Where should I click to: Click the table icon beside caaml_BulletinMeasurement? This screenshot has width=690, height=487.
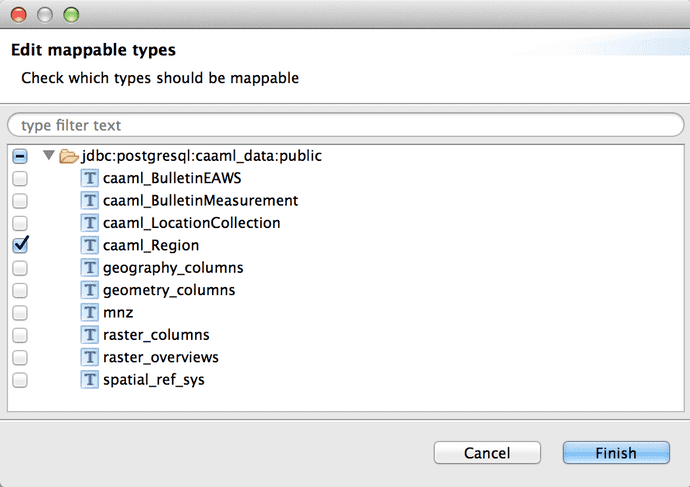tap(91, 201)
